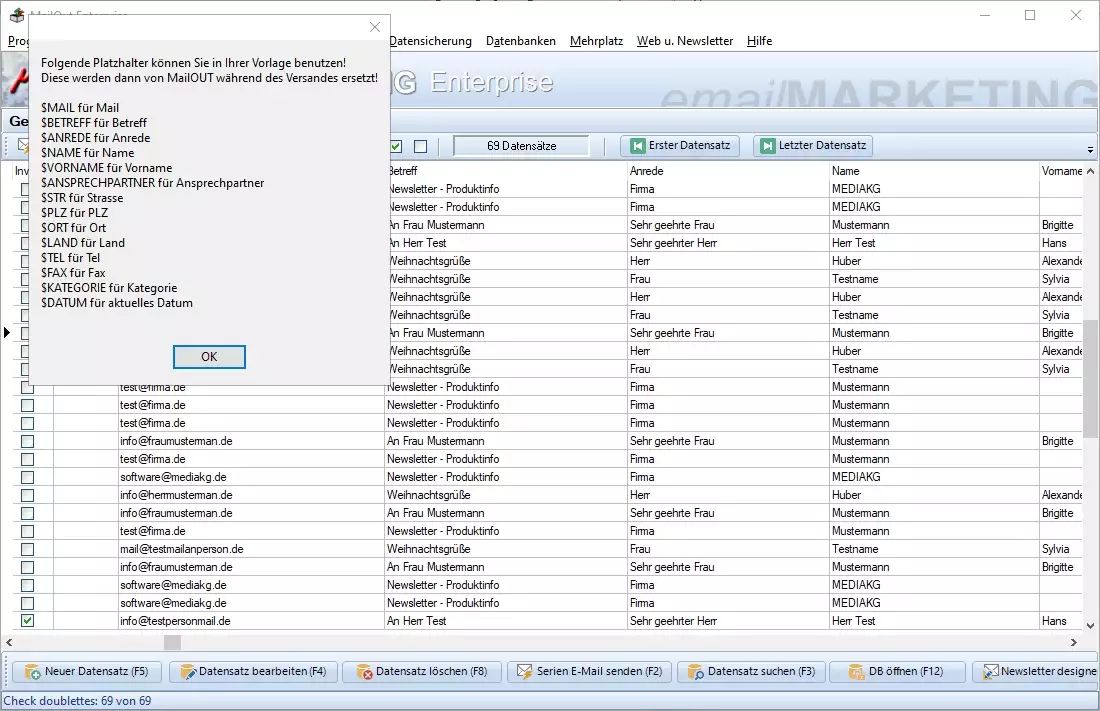Click the 69 Datensätze counter button
Screen dimensions: 1100x711
[x=520, y=145]
